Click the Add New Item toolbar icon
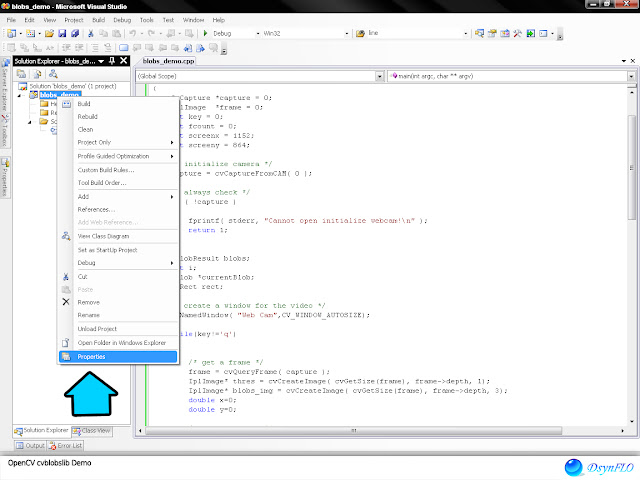The width and height of the screenshot is (640, 480). (x=31, y=33)
